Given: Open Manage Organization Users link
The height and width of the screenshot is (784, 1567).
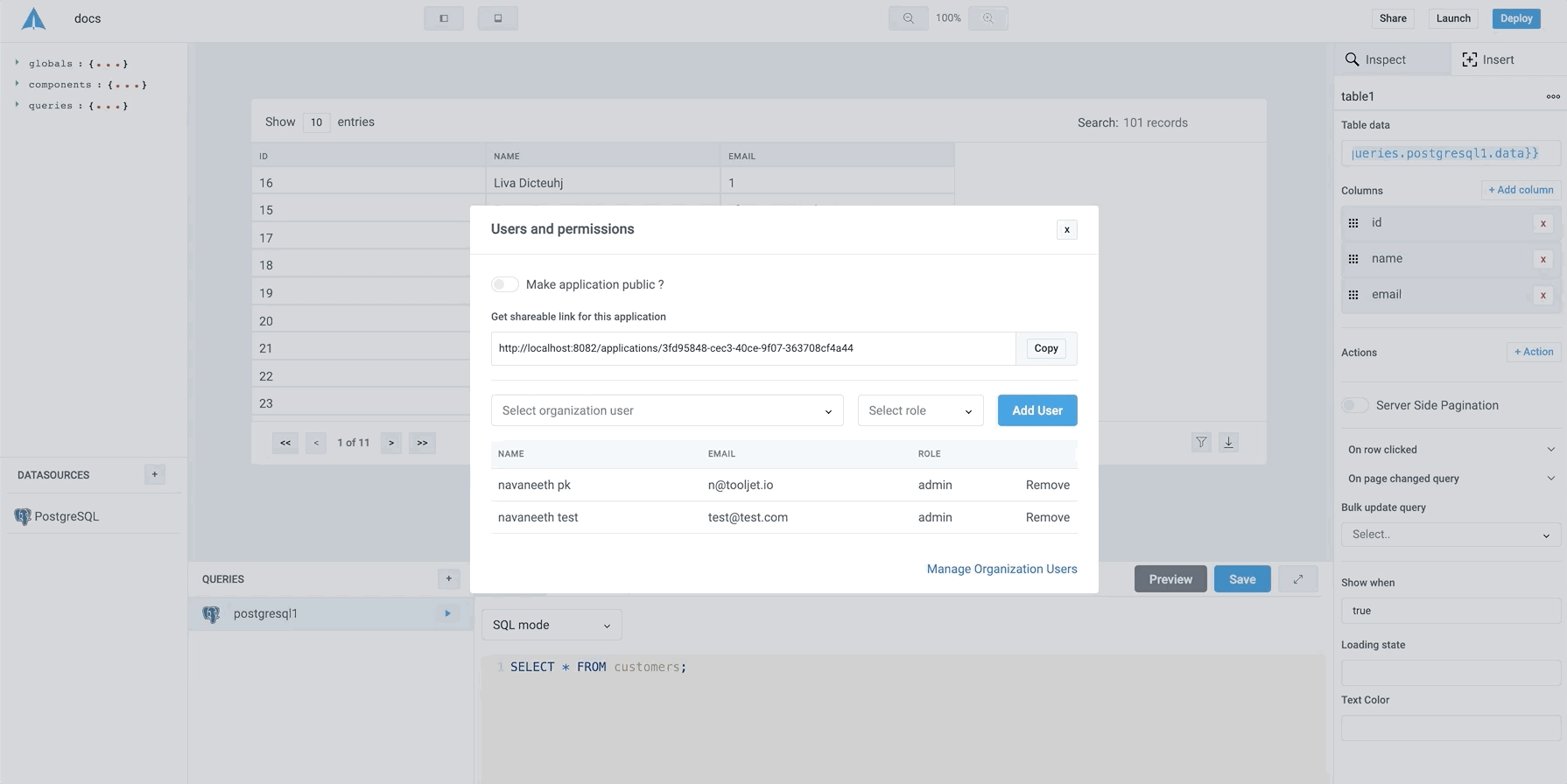Looking at the screenshot, I should 1001,569.
